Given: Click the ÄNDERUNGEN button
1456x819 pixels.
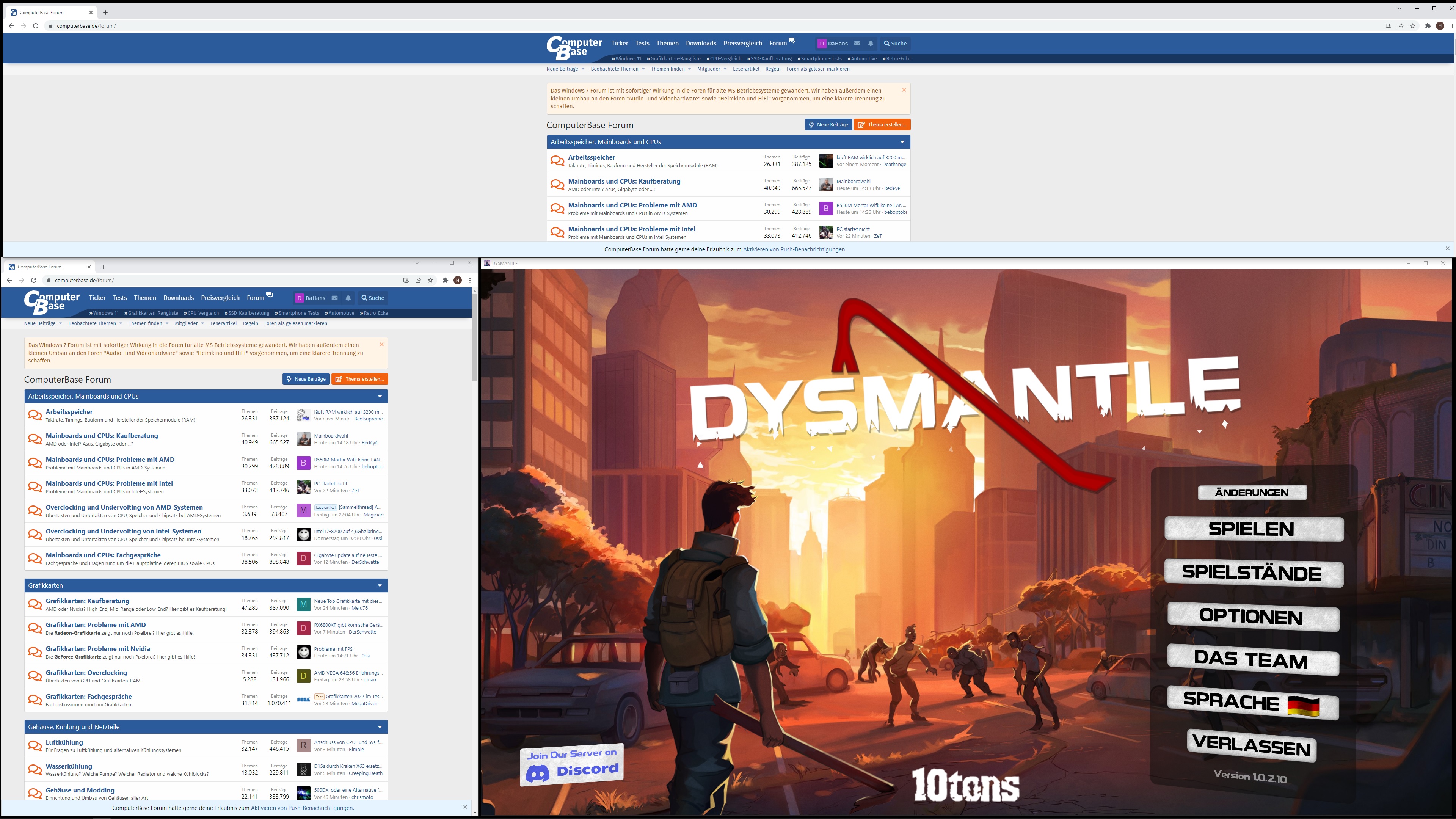Looking at the screenshot, I should 1251,492.
